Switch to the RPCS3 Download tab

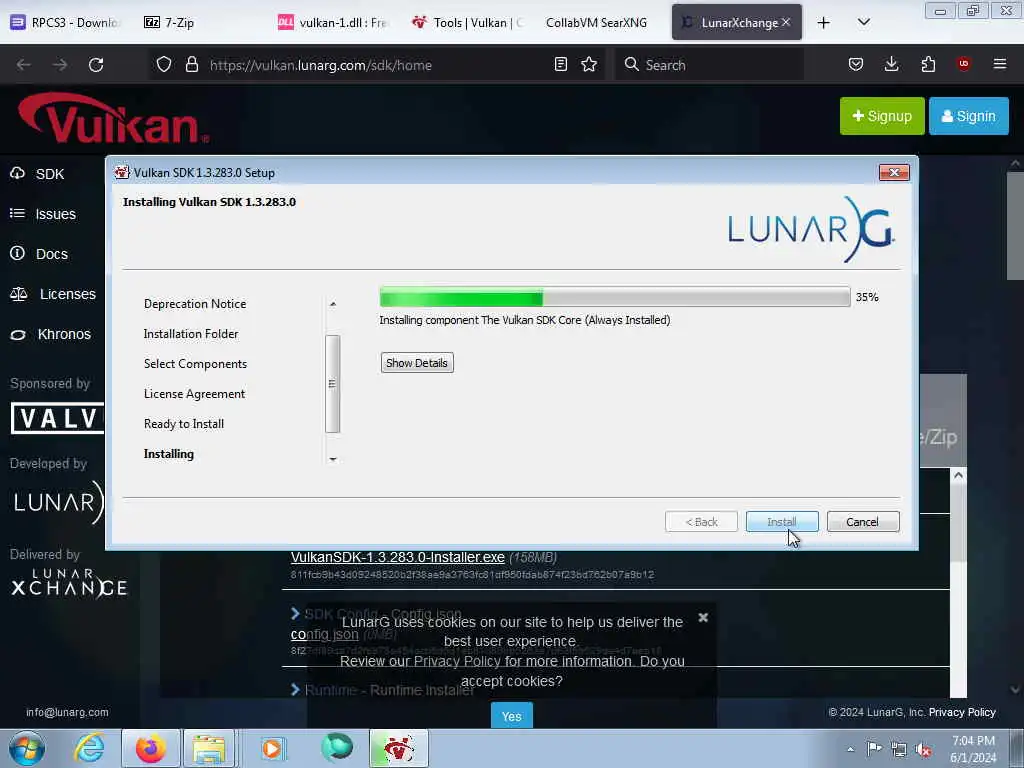coord(65,22)
